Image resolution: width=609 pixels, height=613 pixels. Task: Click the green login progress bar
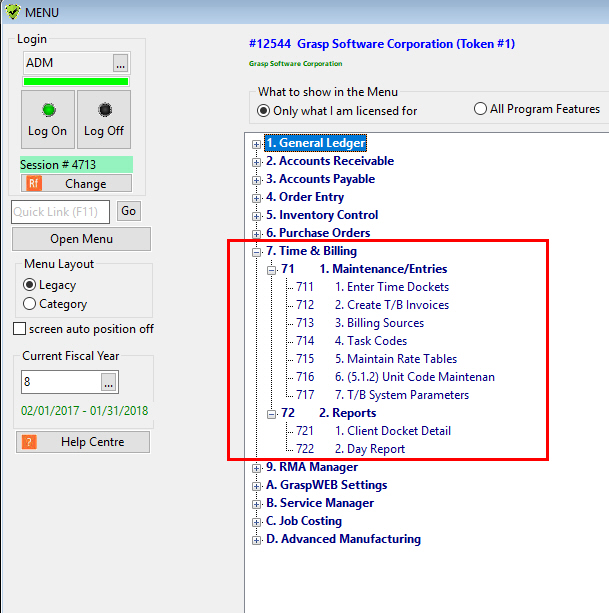coord(76,81)
